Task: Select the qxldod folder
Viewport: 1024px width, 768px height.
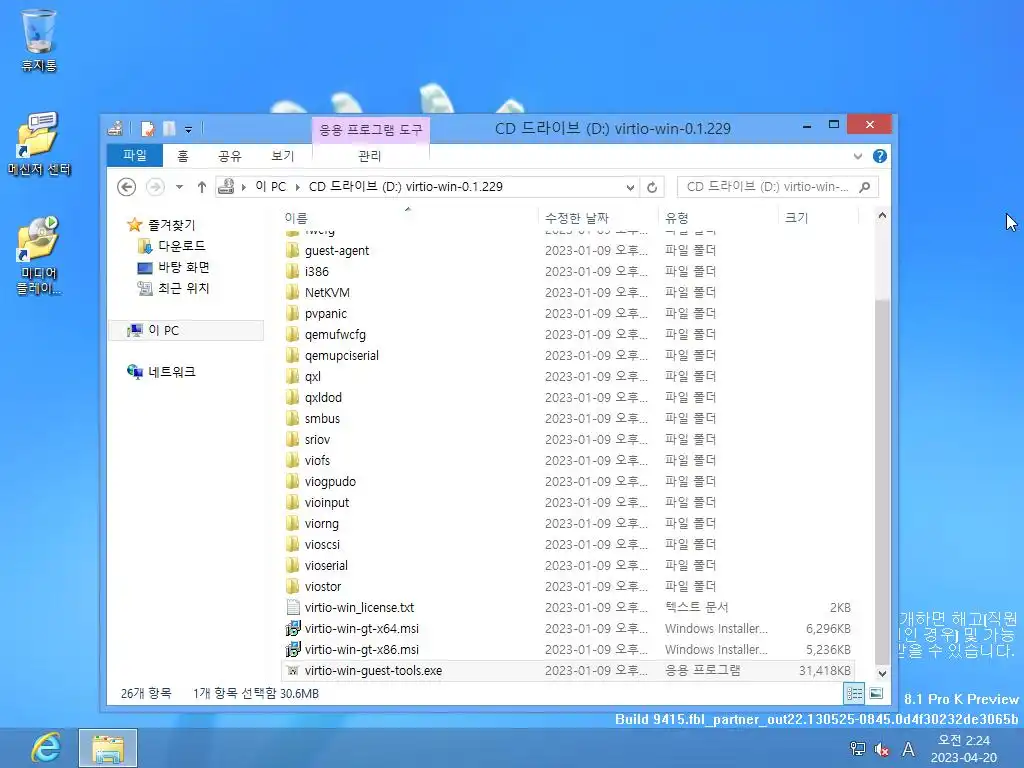Action: [323, 398]
